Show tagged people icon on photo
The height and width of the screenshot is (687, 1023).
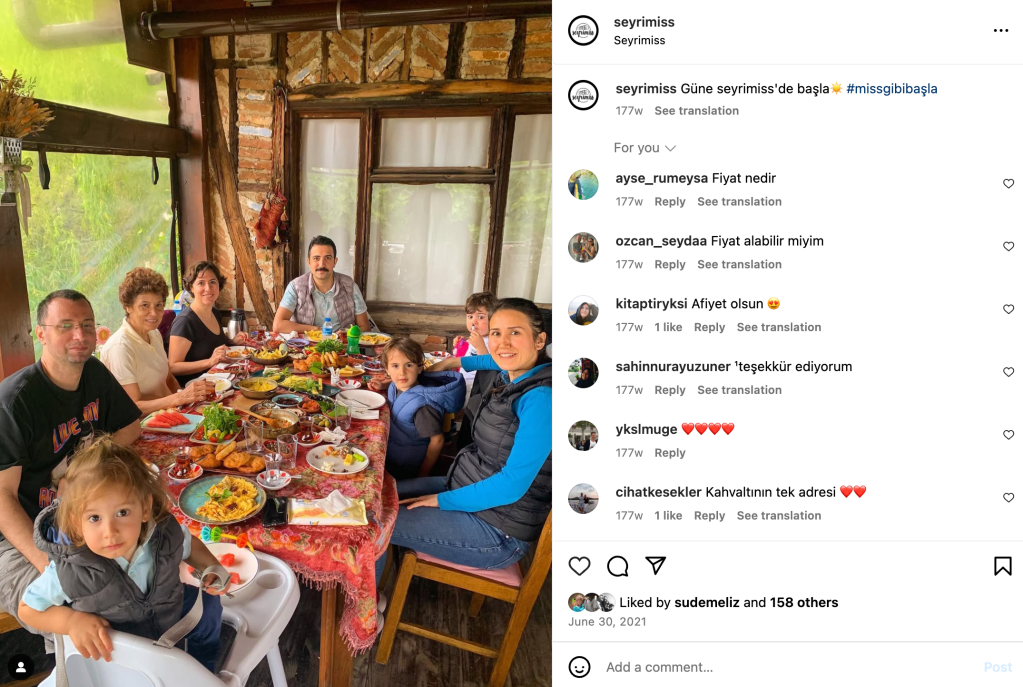tap(21, 667)
